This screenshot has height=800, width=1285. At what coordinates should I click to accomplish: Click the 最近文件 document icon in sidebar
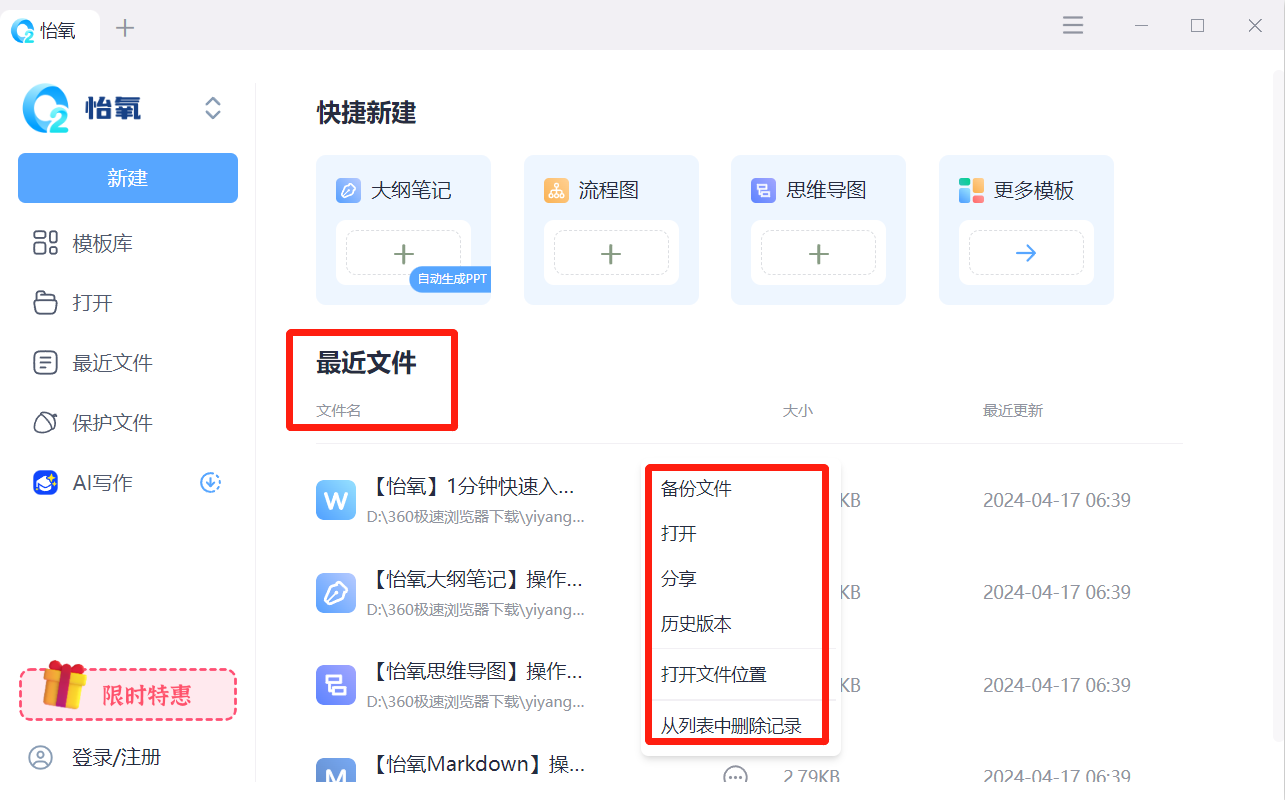(46, 363)
